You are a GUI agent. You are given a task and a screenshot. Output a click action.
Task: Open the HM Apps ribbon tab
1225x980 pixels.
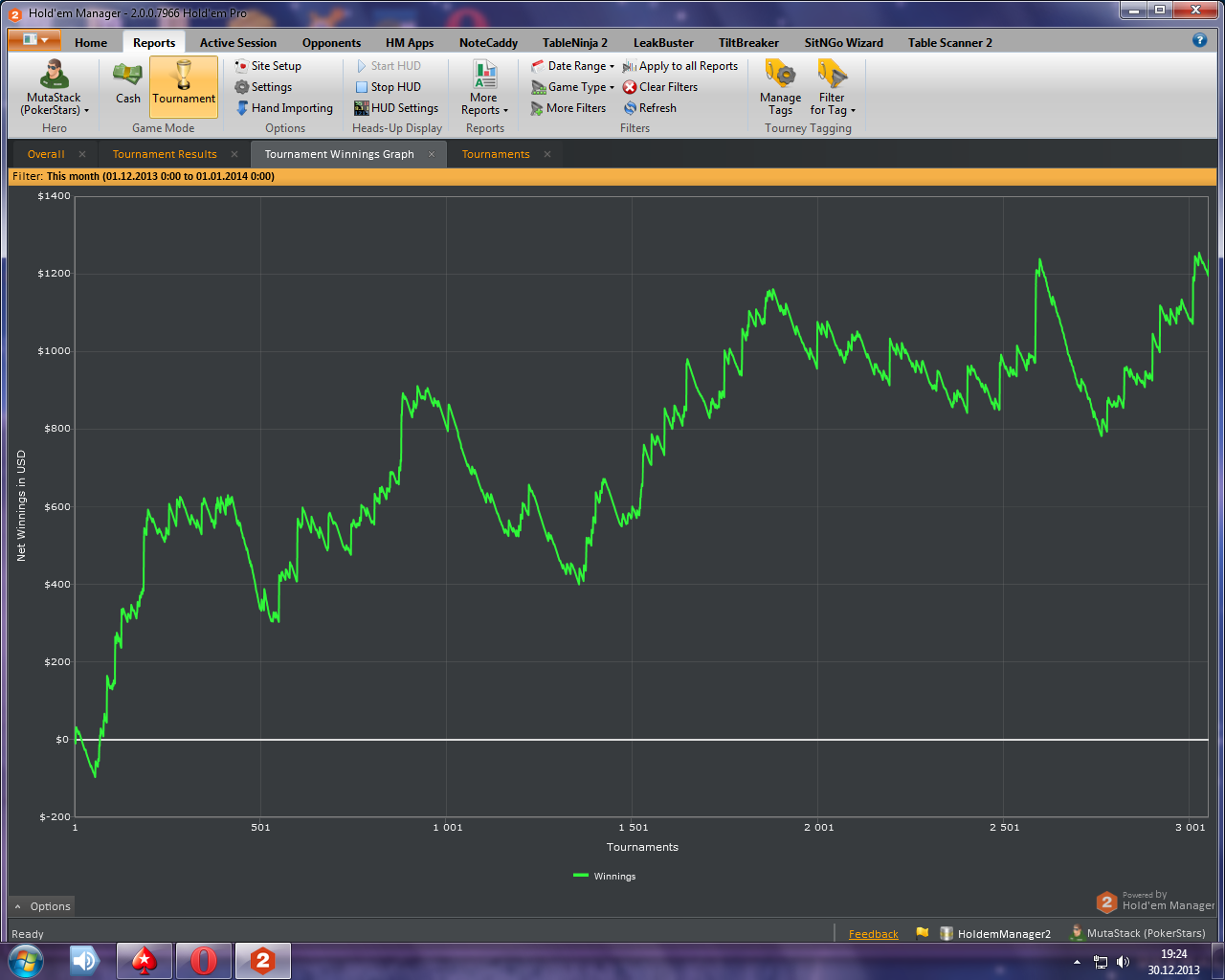pos(410,43)
